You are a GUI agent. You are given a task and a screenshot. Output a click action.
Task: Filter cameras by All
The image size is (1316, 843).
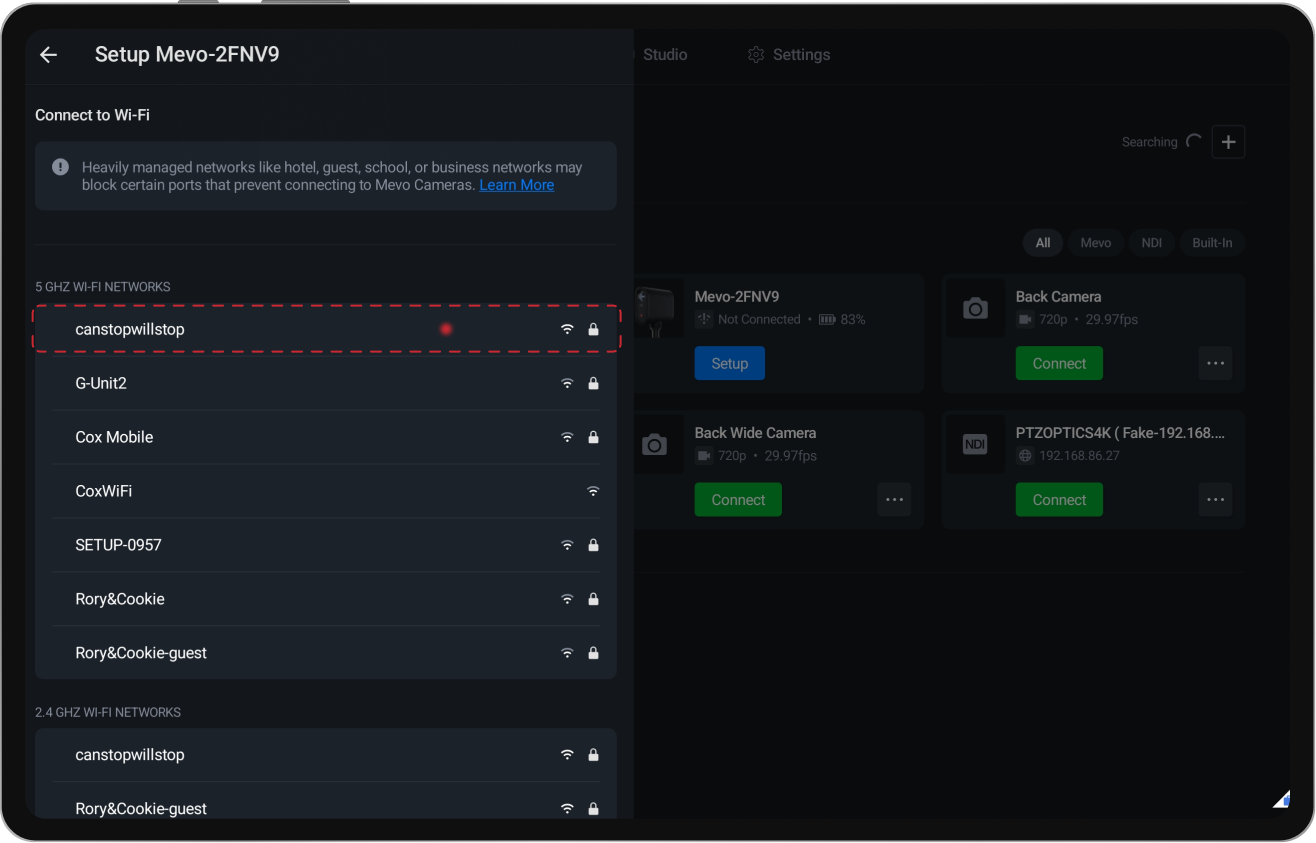click(1043, 243)
